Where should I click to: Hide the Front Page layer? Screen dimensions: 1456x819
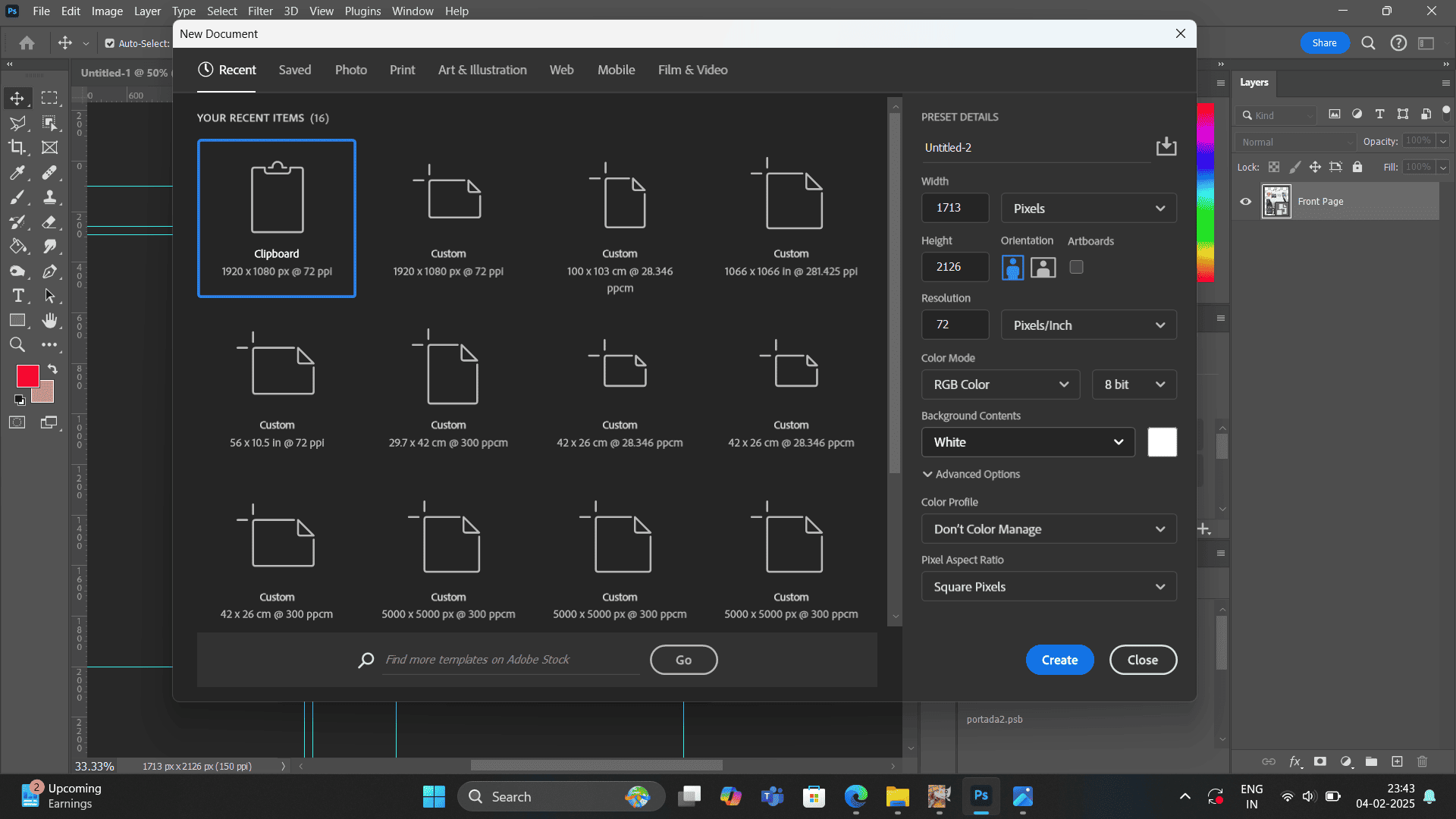[1245, 202]
